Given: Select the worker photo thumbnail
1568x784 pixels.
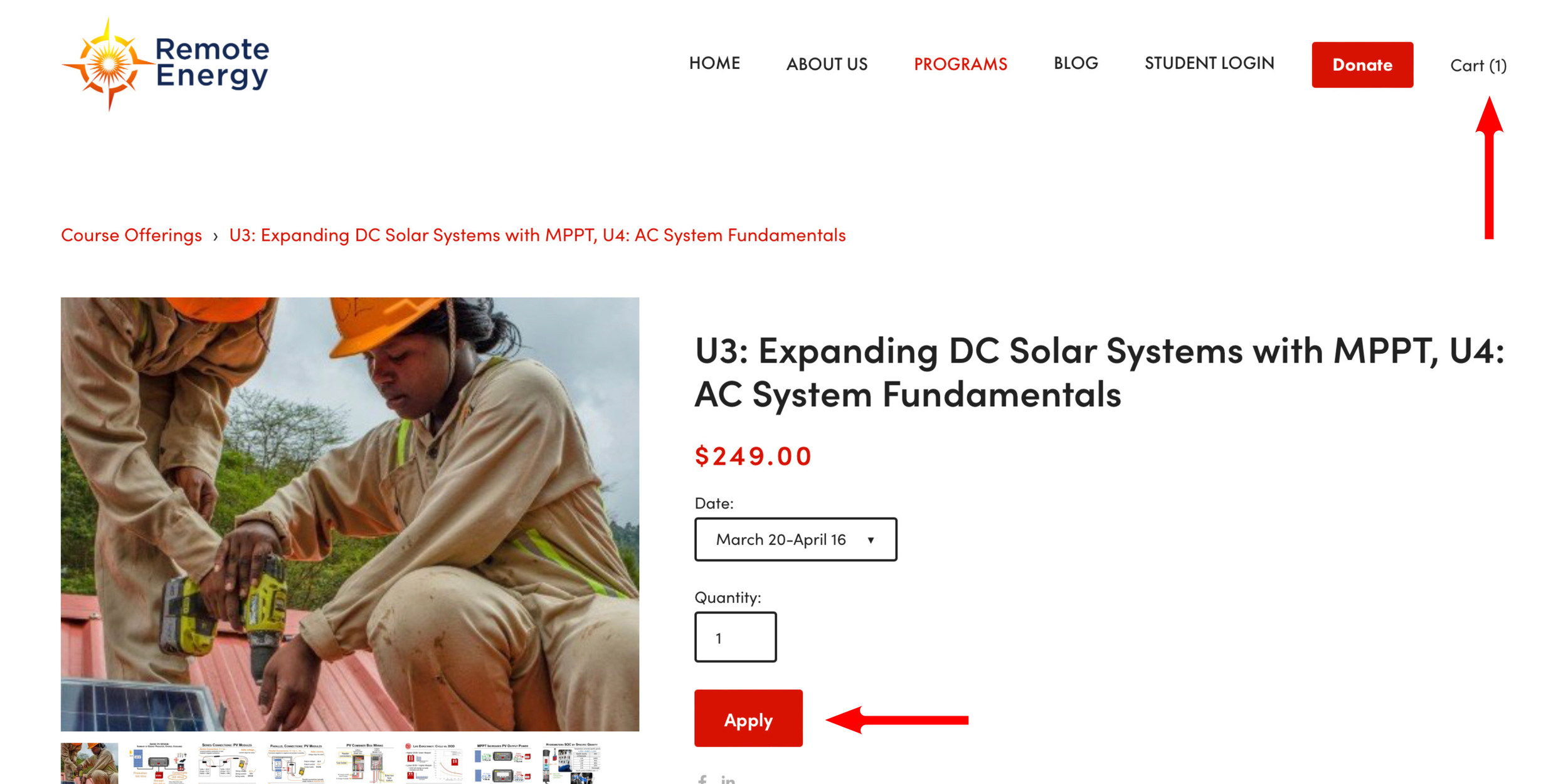Looking at the screenshot, I should (x=90, y=763).
